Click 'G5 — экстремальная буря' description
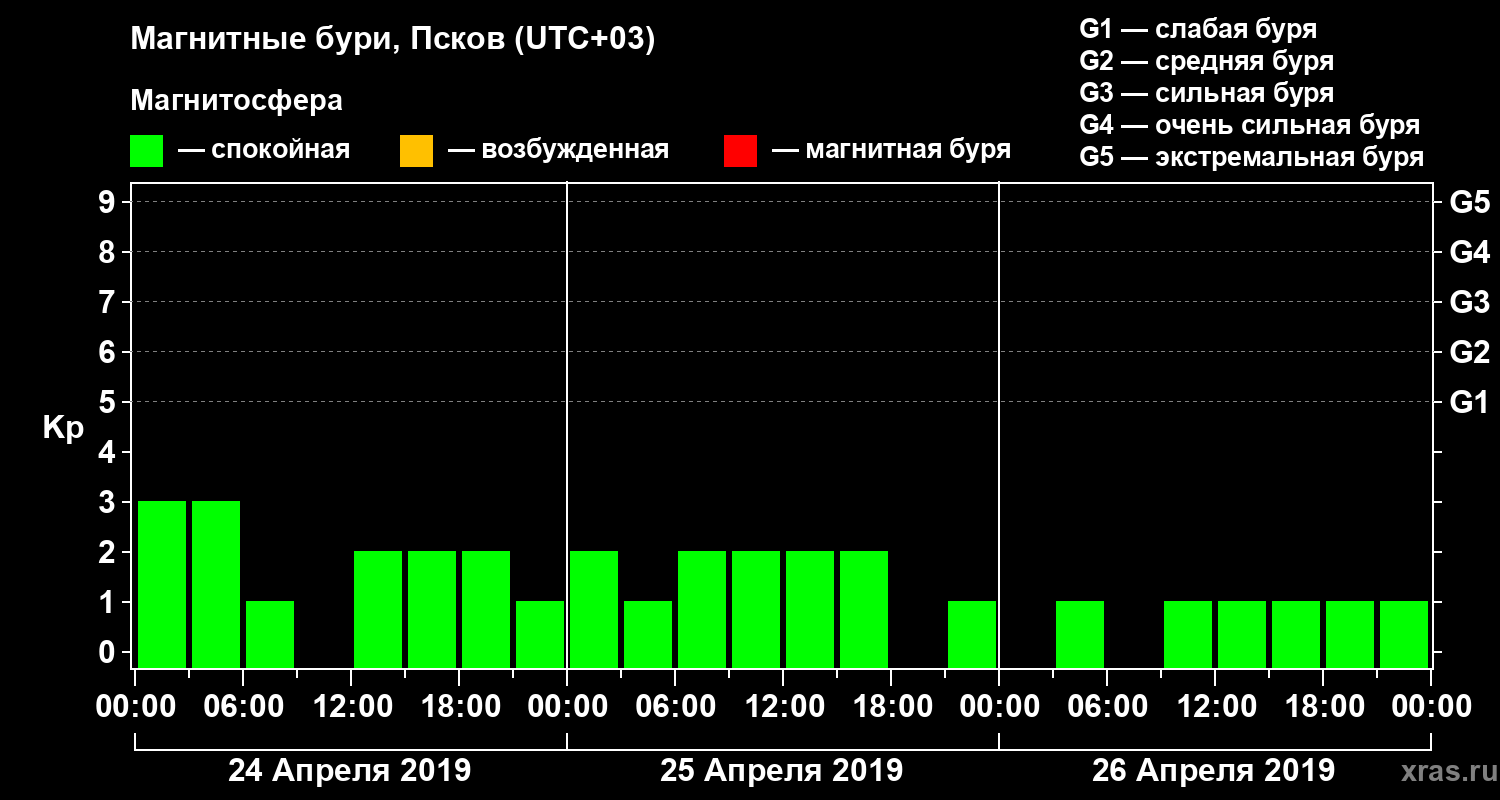Image resolution: width=1500 pixels, height=800 pixels. (1251, 157)
